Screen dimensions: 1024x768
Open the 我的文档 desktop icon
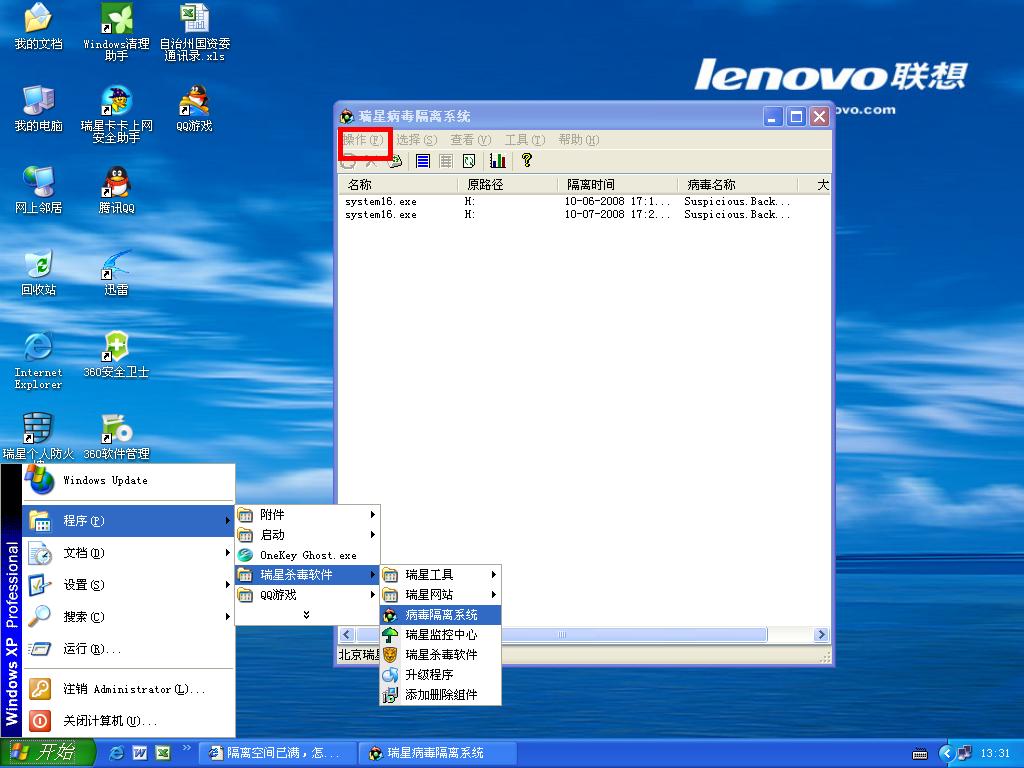tap(39, 27)
